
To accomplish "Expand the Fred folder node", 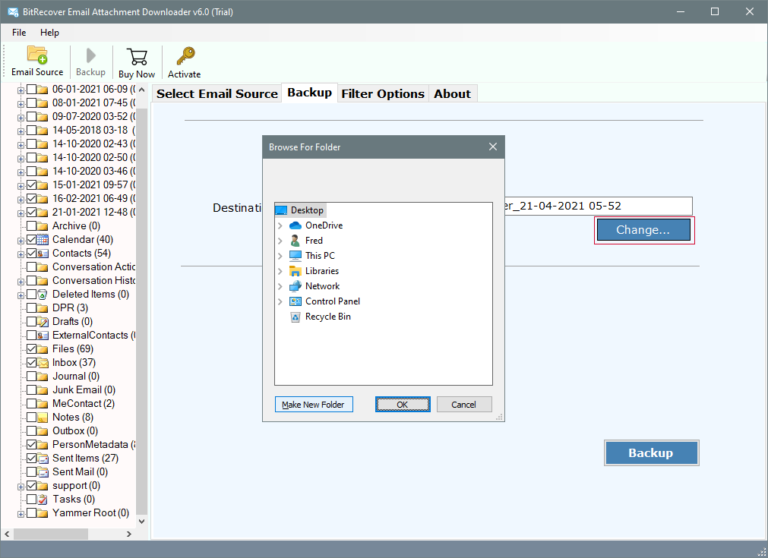I will tap(280, 241).
